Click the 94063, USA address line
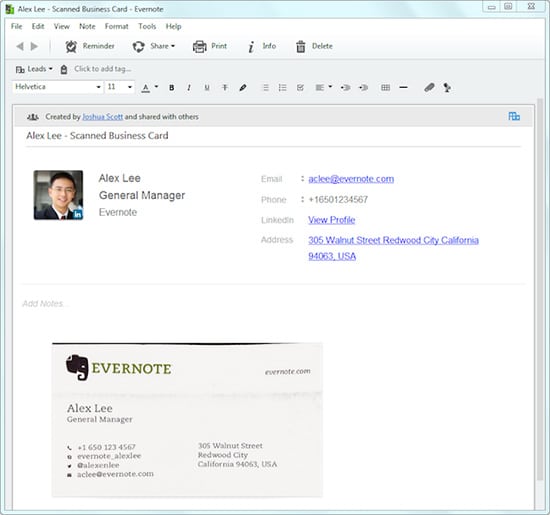Screen dimensions: 550x515 tap(332, 256)
